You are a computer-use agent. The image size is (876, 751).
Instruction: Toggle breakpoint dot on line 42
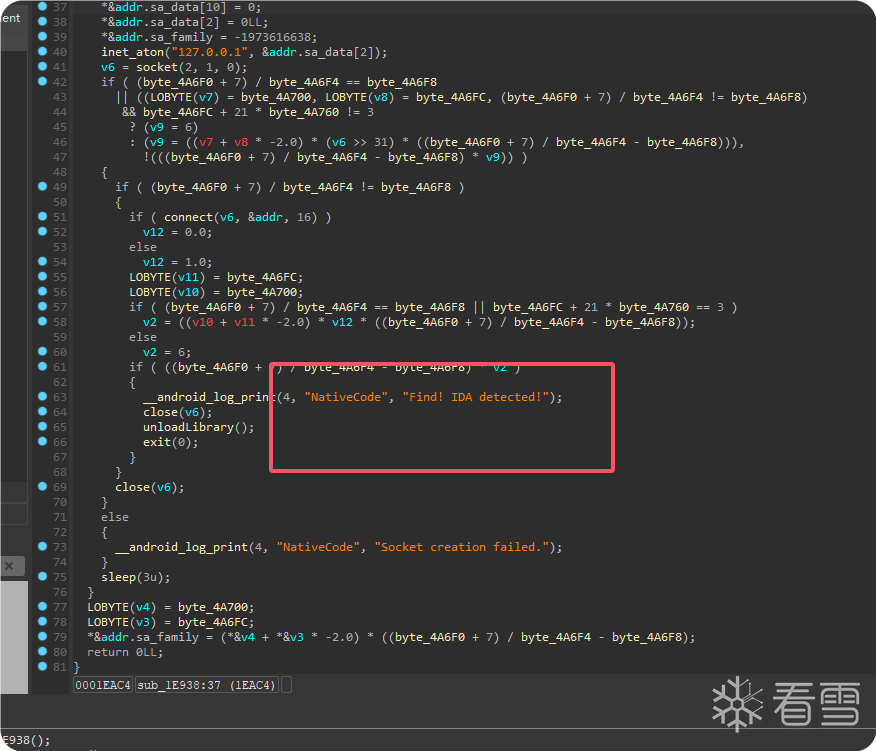tap(42, 82)
